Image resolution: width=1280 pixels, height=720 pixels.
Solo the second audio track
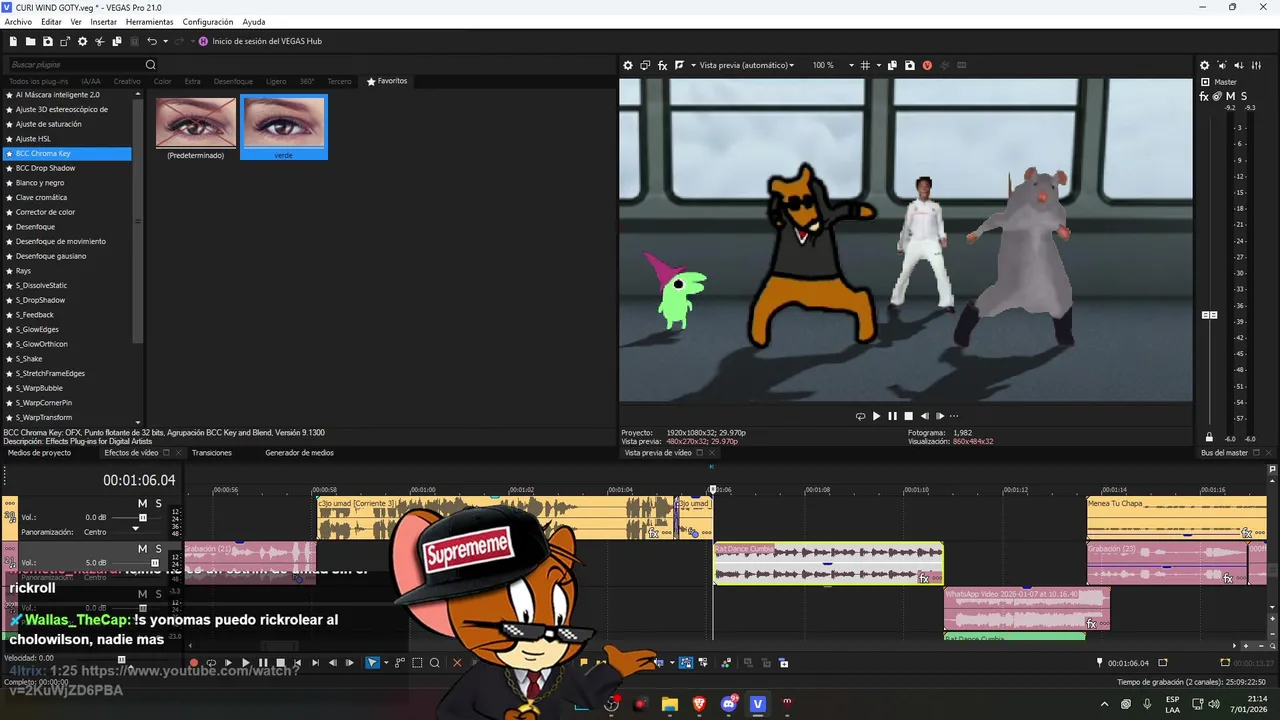[x=158, y=549]
